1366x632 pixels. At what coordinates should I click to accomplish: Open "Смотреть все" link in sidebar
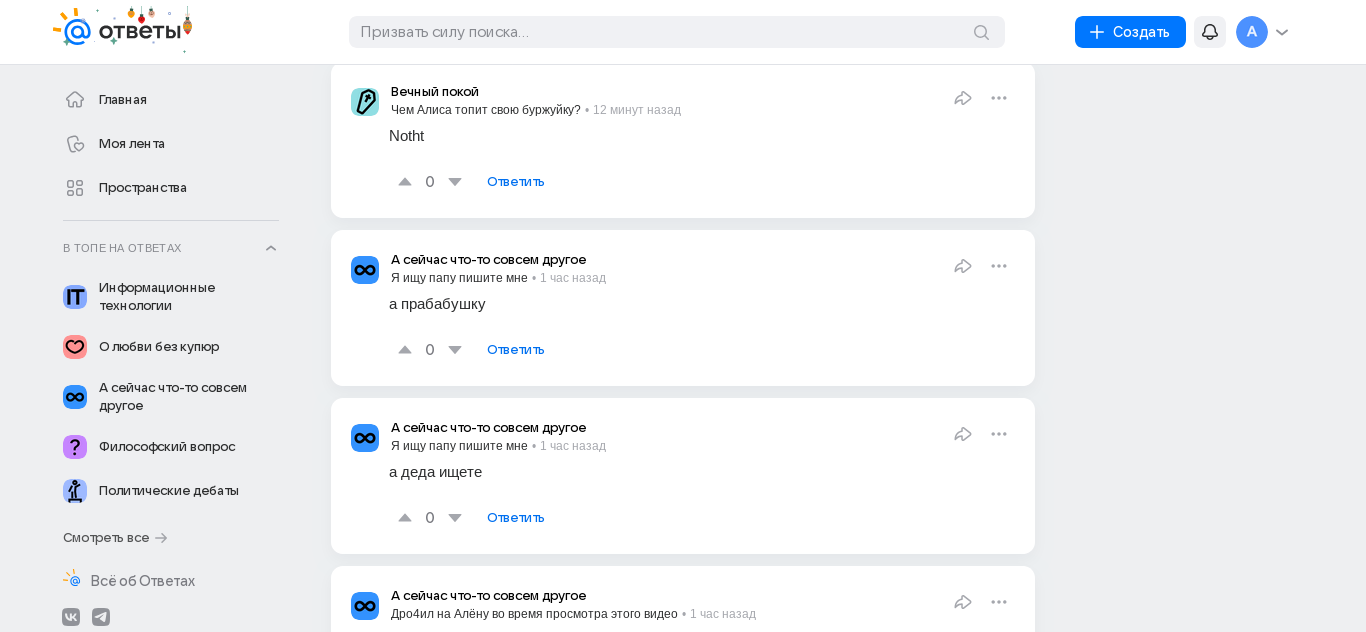[114, 537]
